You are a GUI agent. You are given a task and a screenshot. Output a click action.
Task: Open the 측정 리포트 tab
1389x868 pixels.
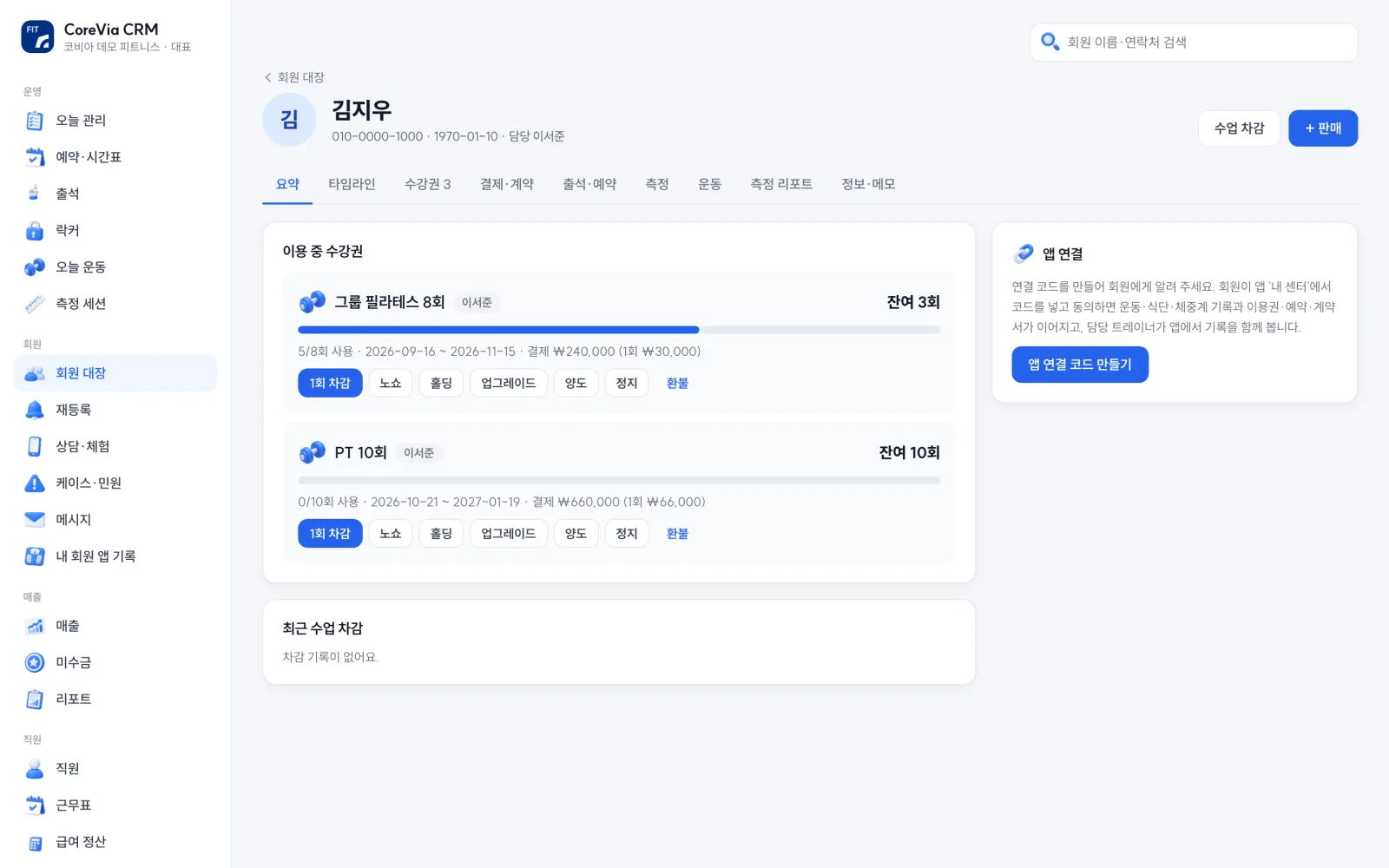point(781,184)
